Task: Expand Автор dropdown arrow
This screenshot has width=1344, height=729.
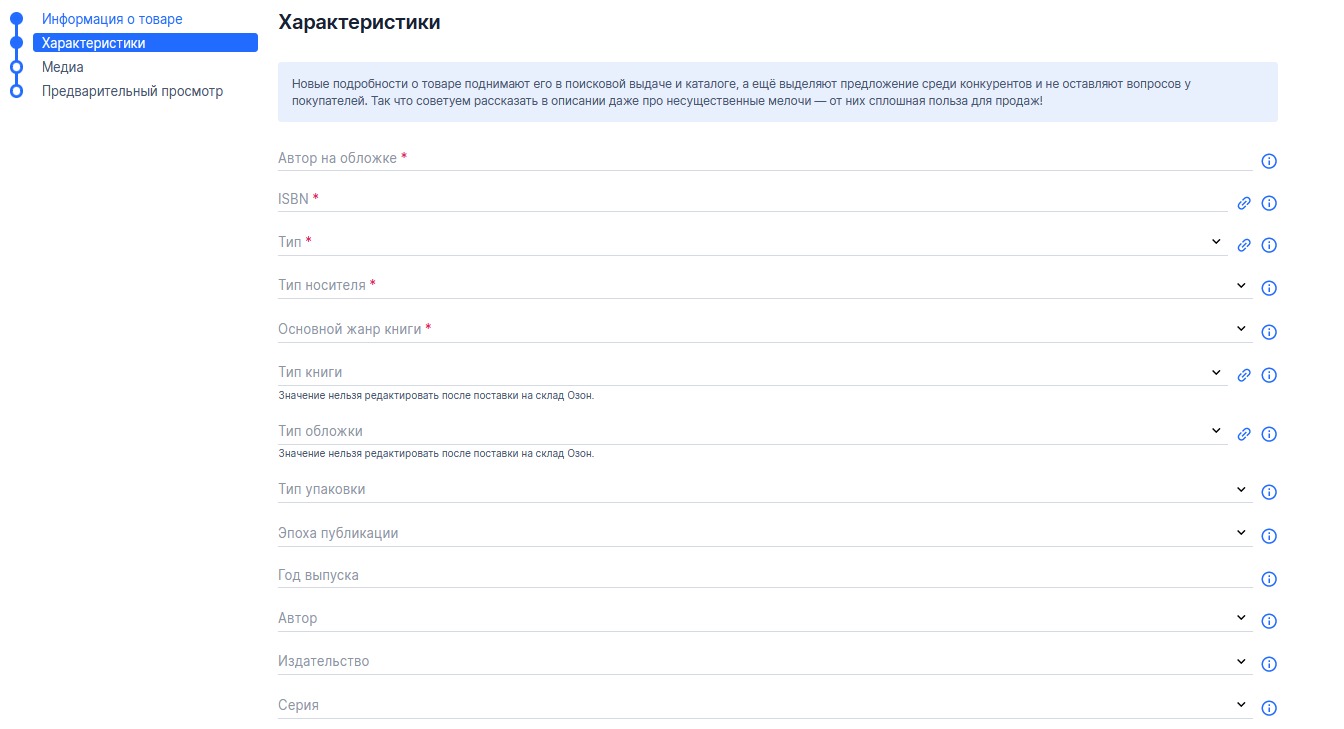Action: pyautogui.click(x=1241, y=618)
